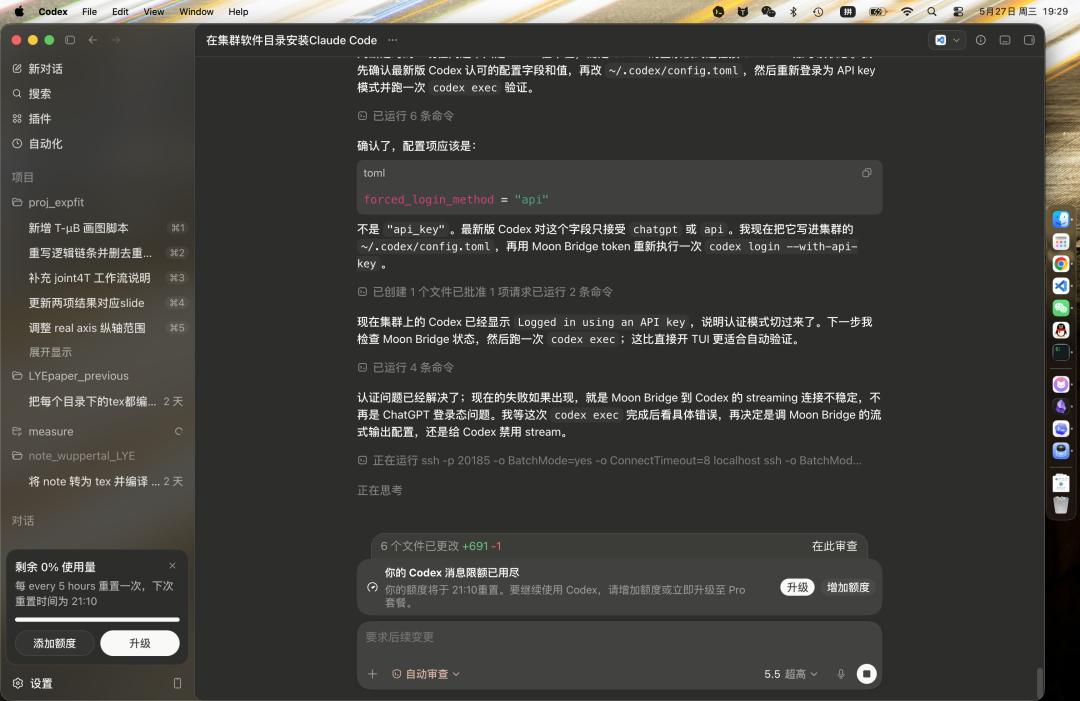Click 增加额度 in the quota banner
1080x701 pixels.
point(848,587)
